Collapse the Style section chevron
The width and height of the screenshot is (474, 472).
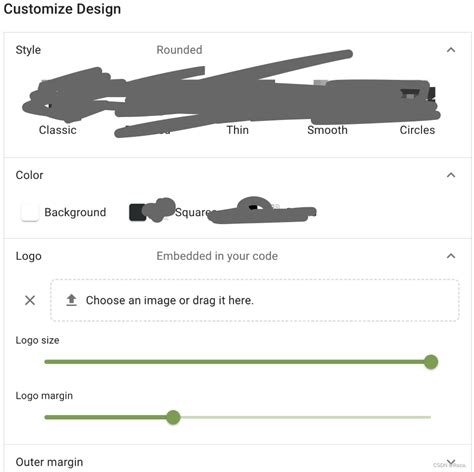tap(451, 50)
